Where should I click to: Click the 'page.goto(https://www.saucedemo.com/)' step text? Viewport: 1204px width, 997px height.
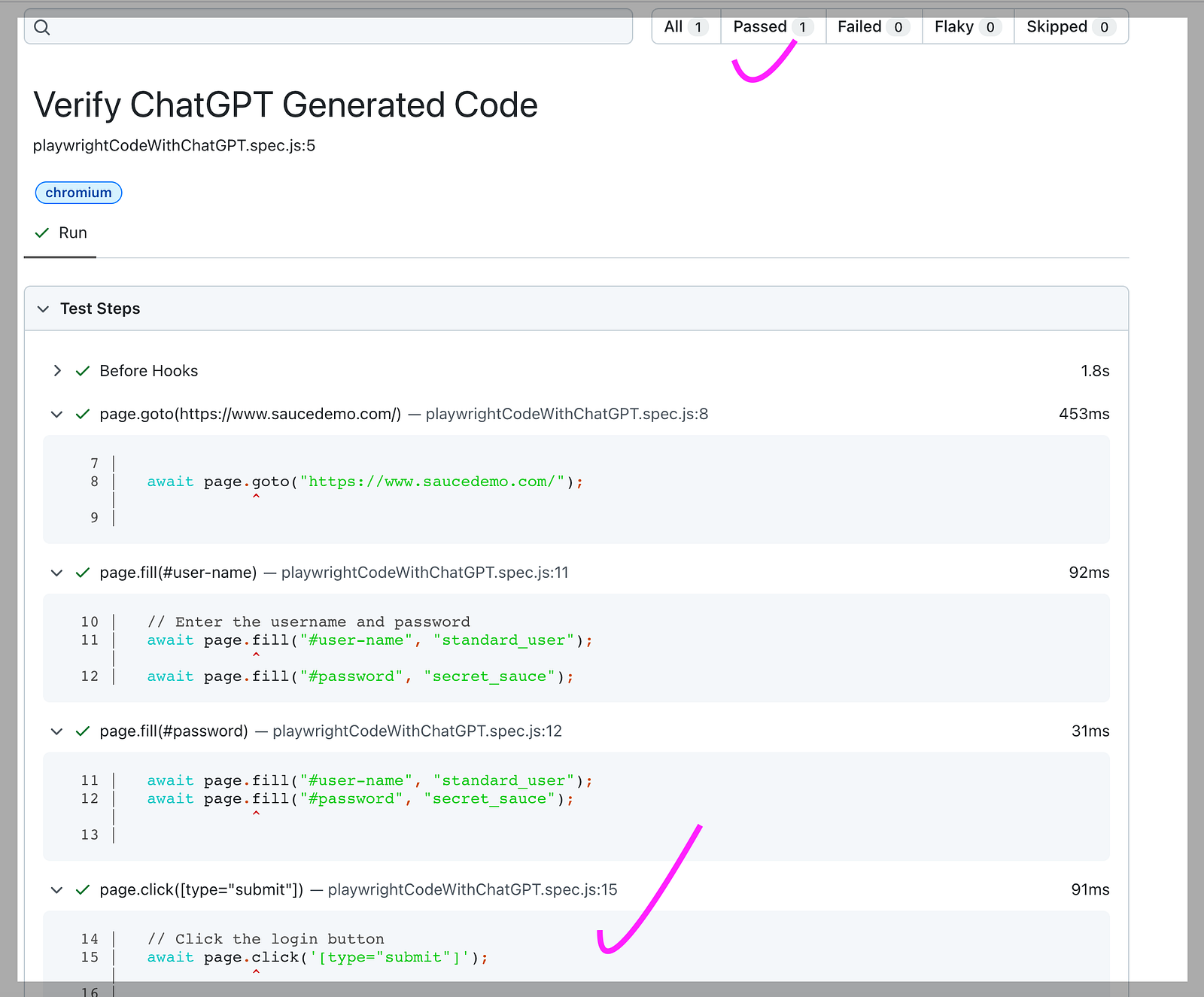coord(251,414)
